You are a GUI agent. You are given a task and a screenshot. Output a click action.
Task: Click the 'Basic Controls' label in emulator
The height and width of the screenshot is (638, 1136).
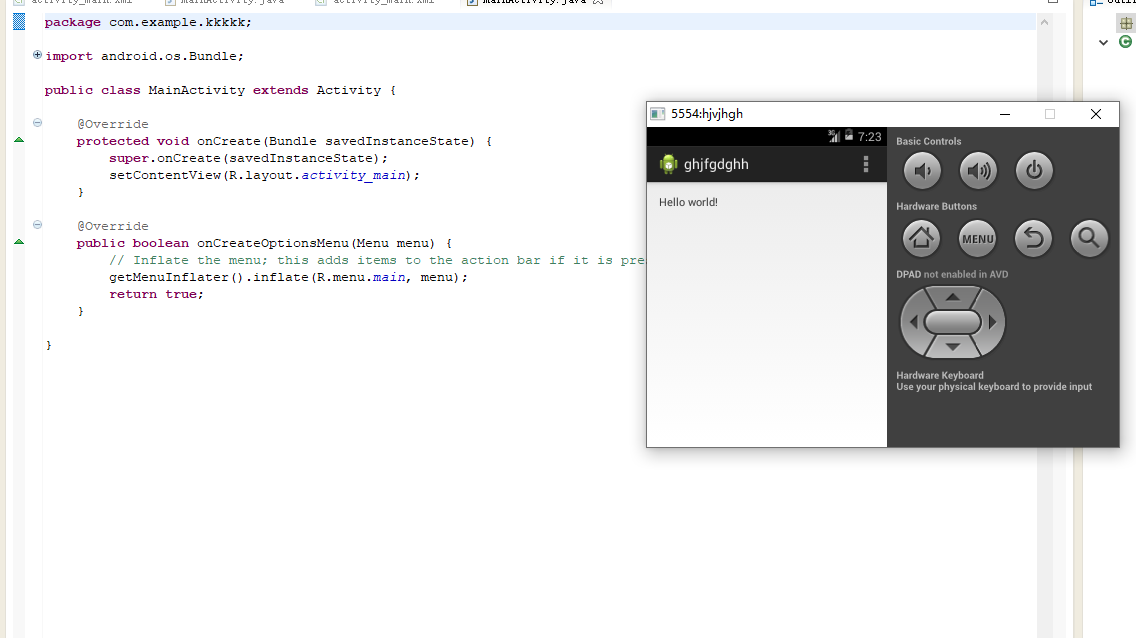pyautogui.click(x=929, y=141)
